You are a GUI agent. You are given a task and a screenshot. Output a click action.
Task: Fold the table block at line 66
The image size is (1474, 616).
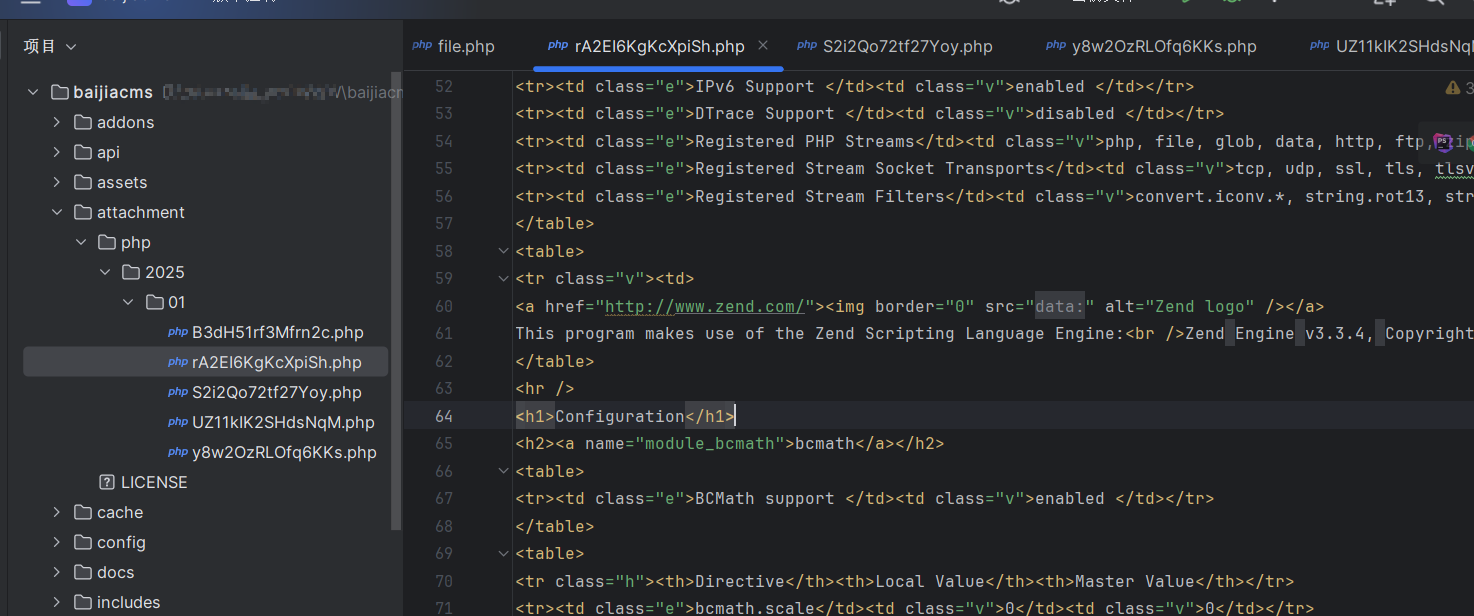point(503,471)
